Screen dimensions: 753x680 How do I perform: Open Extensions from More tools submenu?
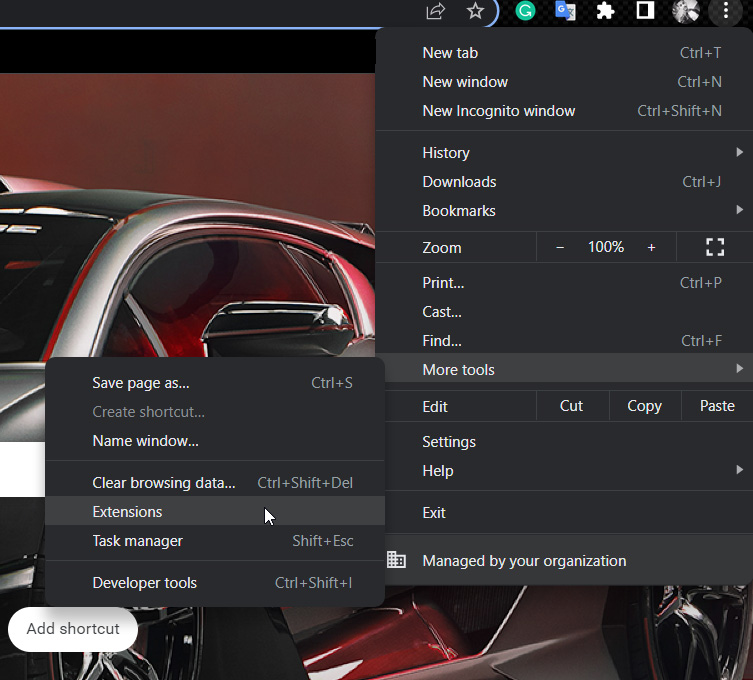215,512
